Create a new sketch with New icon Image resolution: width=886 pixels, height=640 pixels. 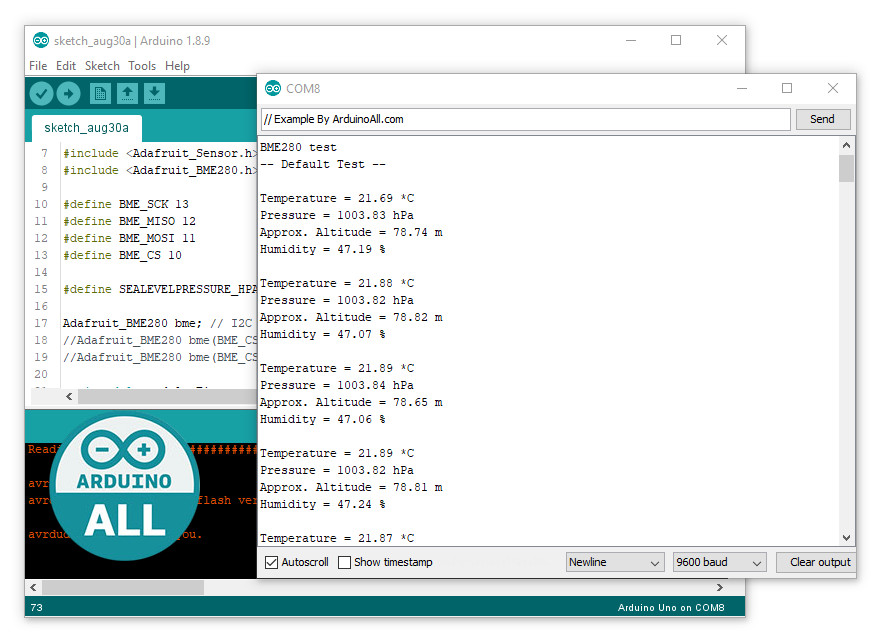pyautogui.click(x=100, y=93)
